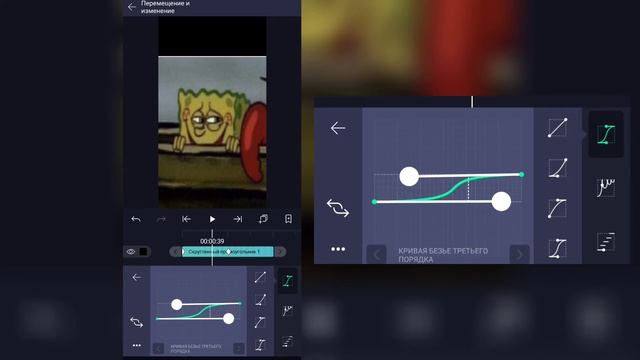Select stepped curve type in small panel

pyautogui.click(x=287, y=341)
